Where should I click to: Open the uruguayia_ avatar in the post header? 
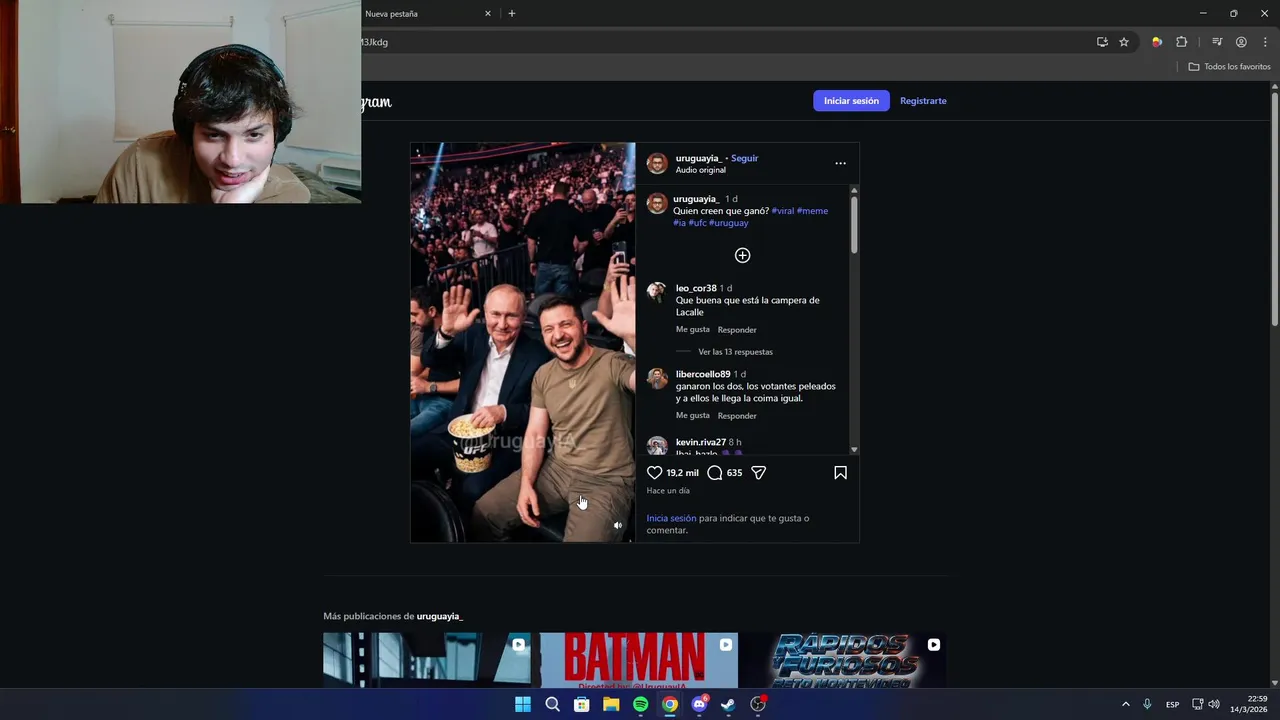657,163
